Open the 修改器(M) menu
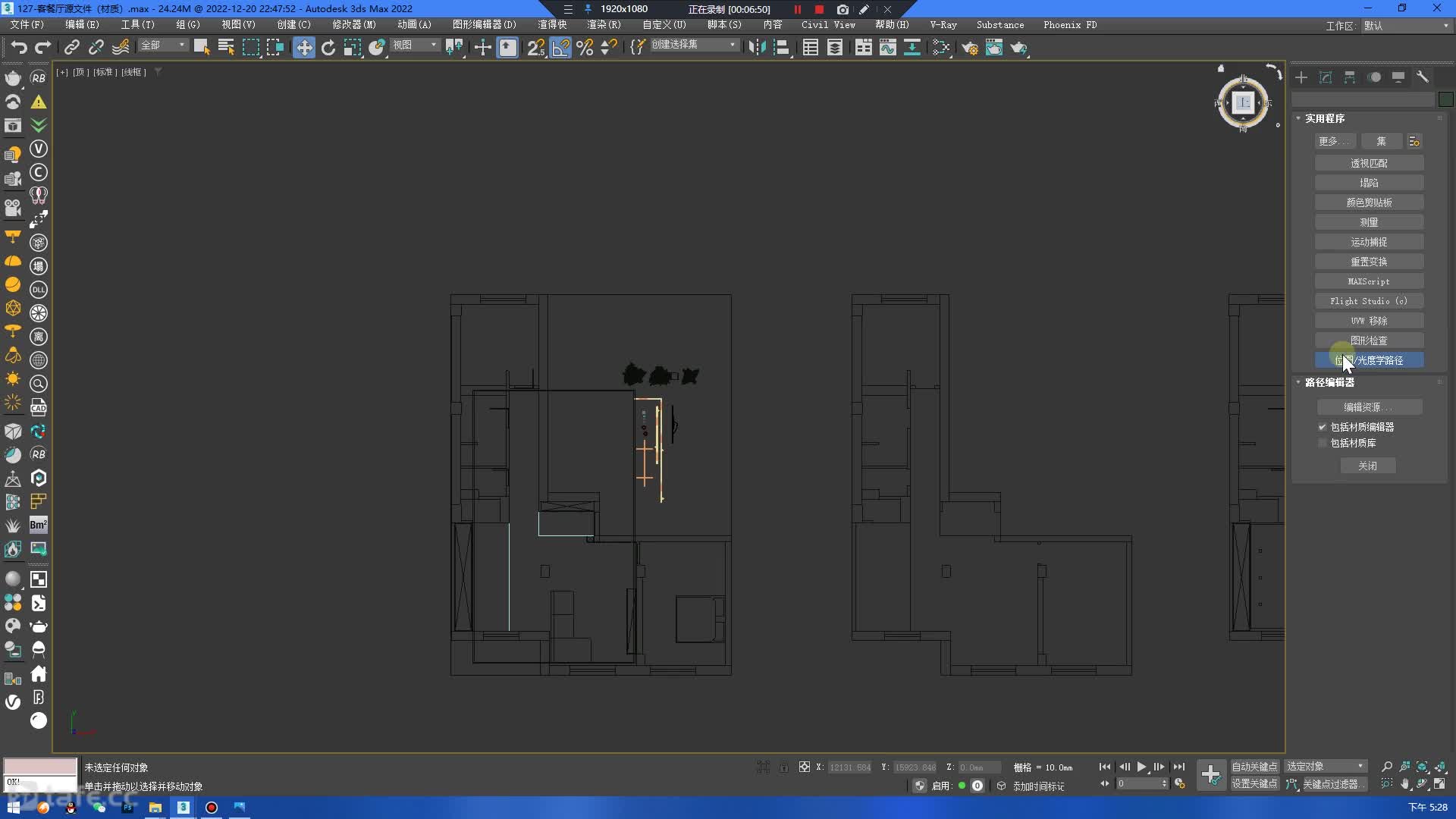Image resolution: width=1456 pixels, height=819 pixels. pos(353,25)
